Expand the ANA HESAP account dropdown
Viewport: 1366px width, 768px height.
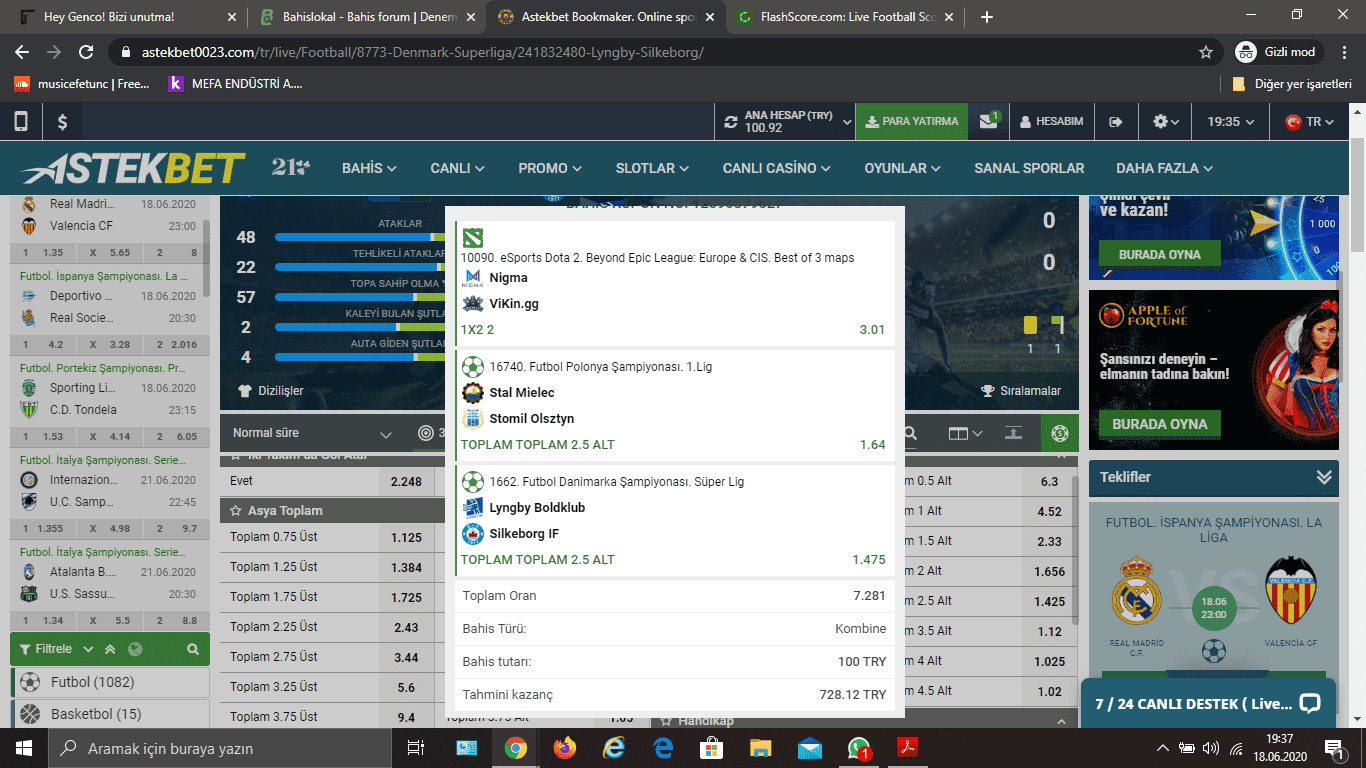point(847,122)
